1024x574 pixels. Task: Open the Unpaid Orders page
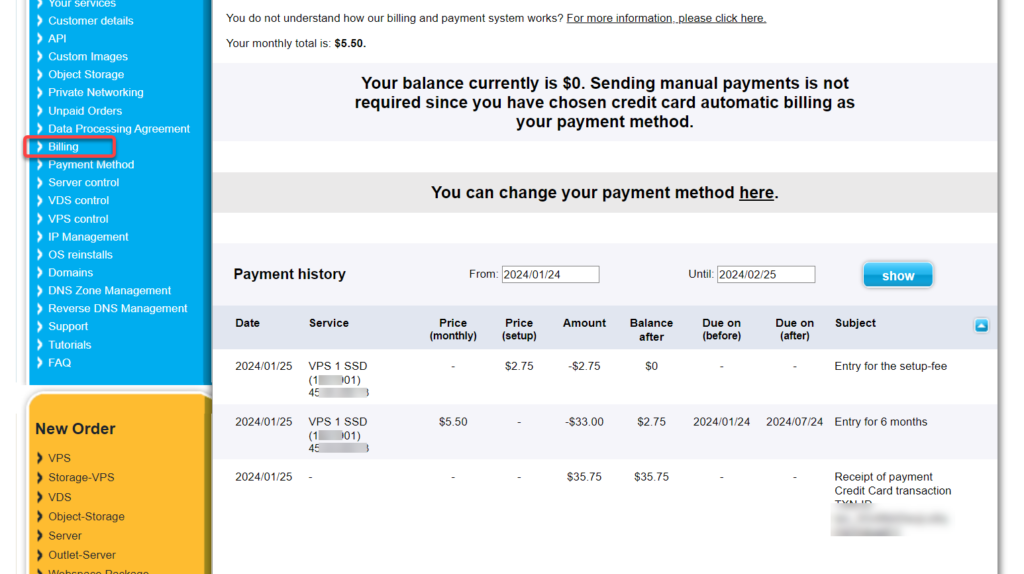(x=85, y=111)
